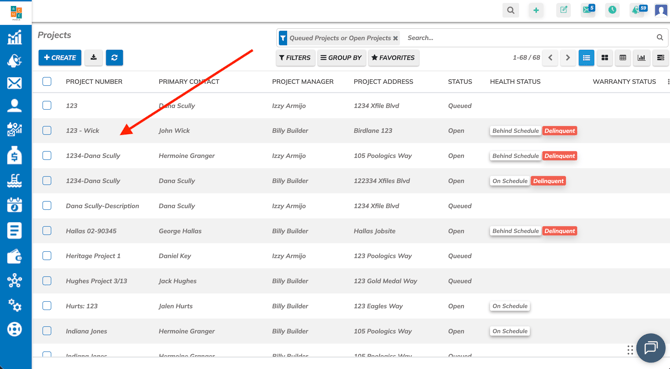Click the search bar magnifier icon

660,38
